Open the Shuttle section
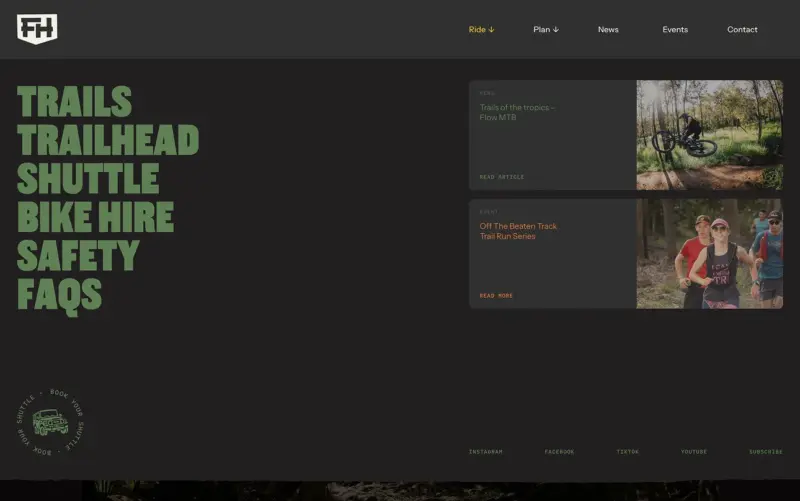Screen dimensions: 800x501 click(88, 179)
